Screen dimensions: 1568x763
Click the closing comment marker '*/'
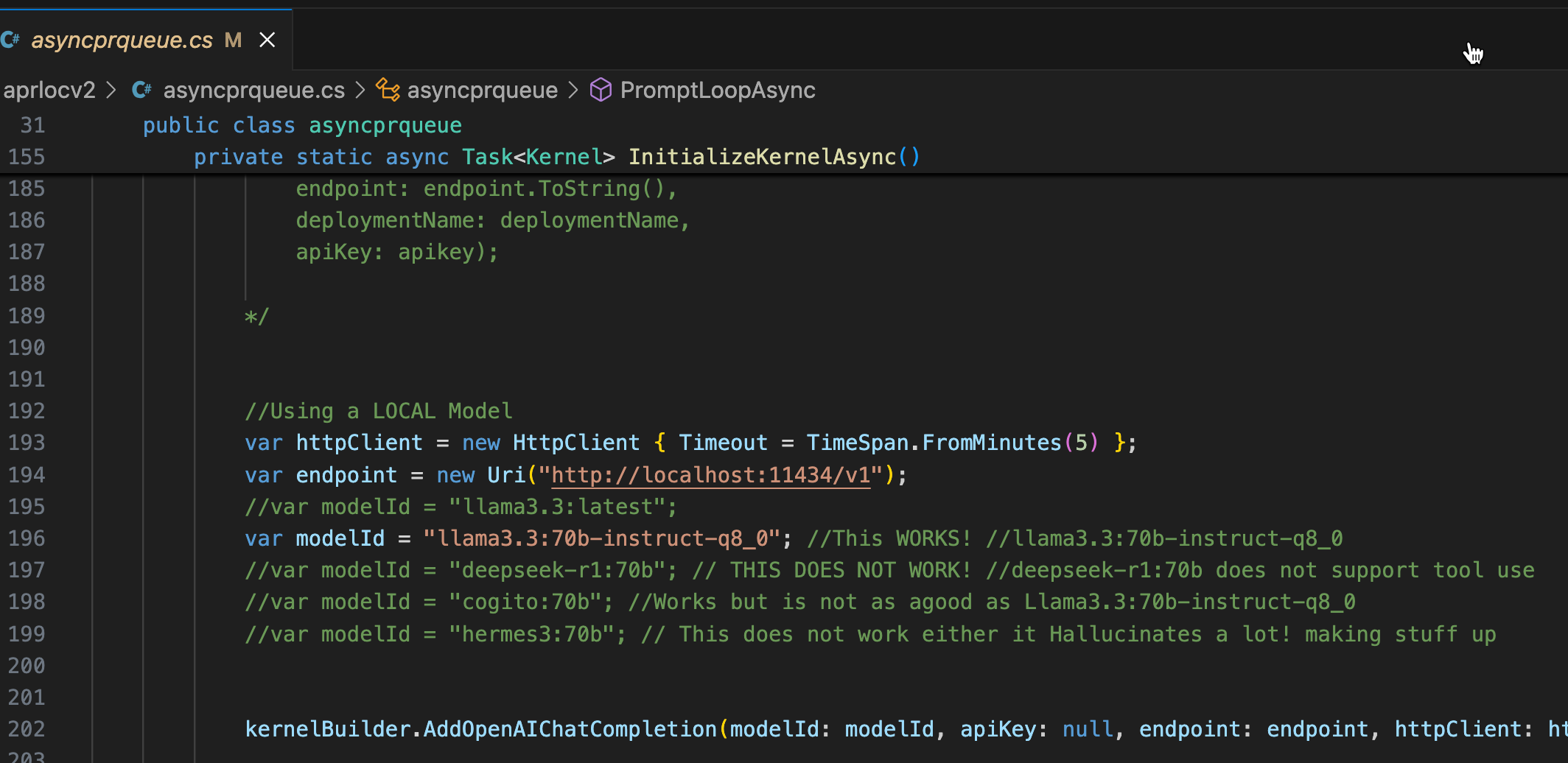click(x=257, y=317)
